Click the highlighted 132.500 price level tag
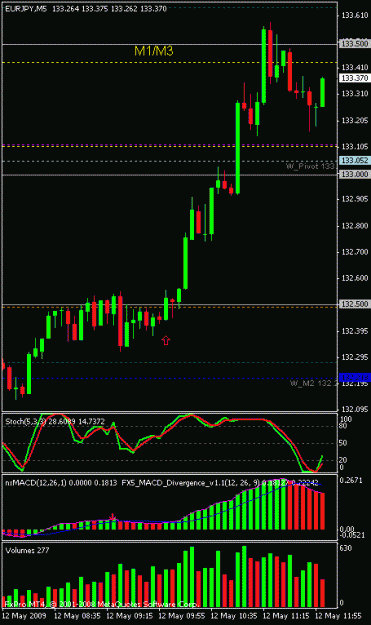The image size is (371, 625). coord(354,304)
